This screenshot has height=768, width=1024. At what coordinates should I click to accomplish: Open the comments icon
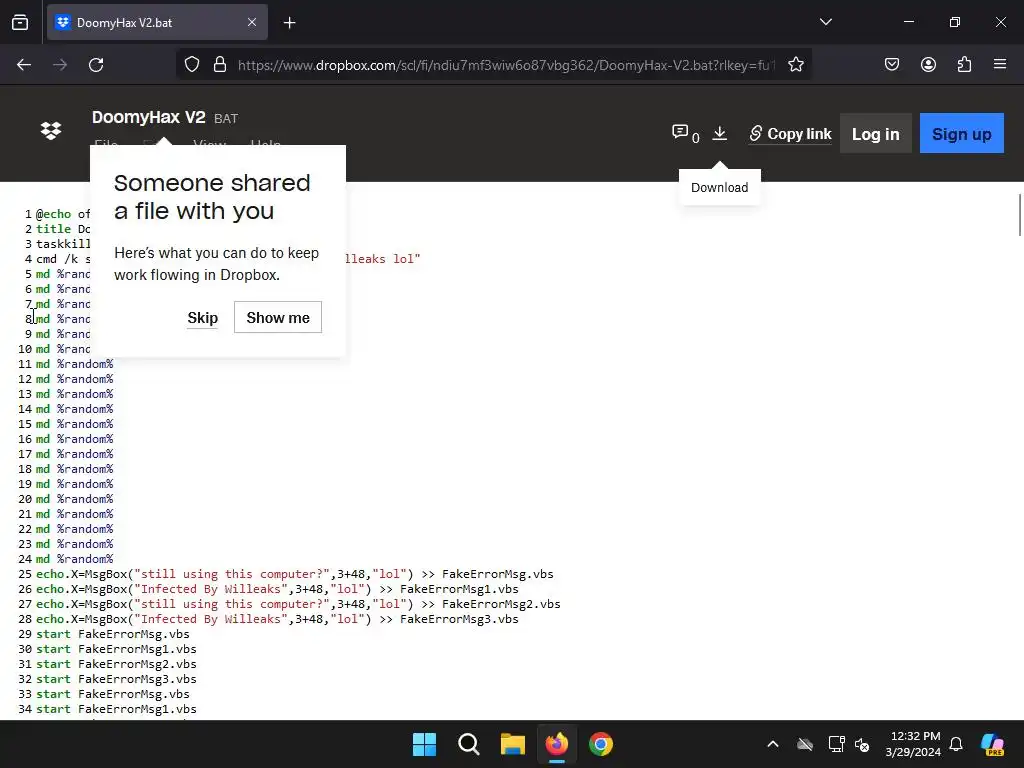(x=680, y=133)
